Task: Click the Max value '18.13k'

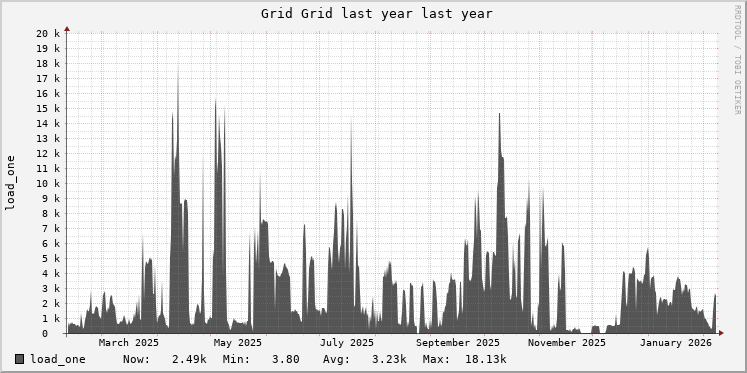Action: [x=485, y=359]
